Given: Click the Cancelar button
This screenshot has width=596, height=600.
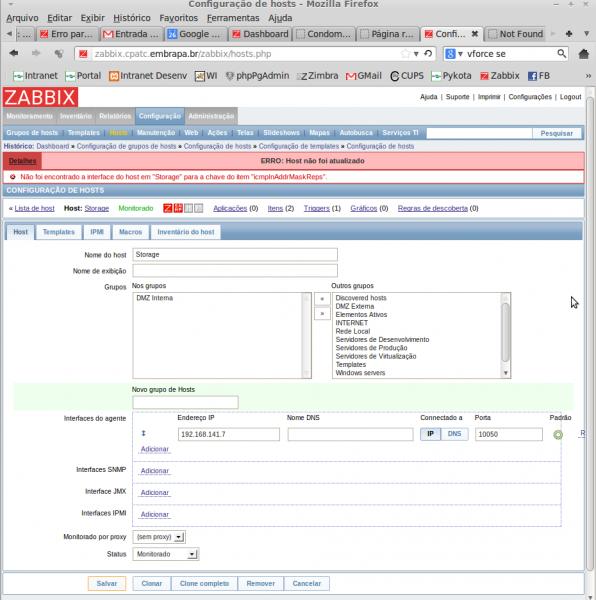Looking at the screenshot, I should (306, 584).
